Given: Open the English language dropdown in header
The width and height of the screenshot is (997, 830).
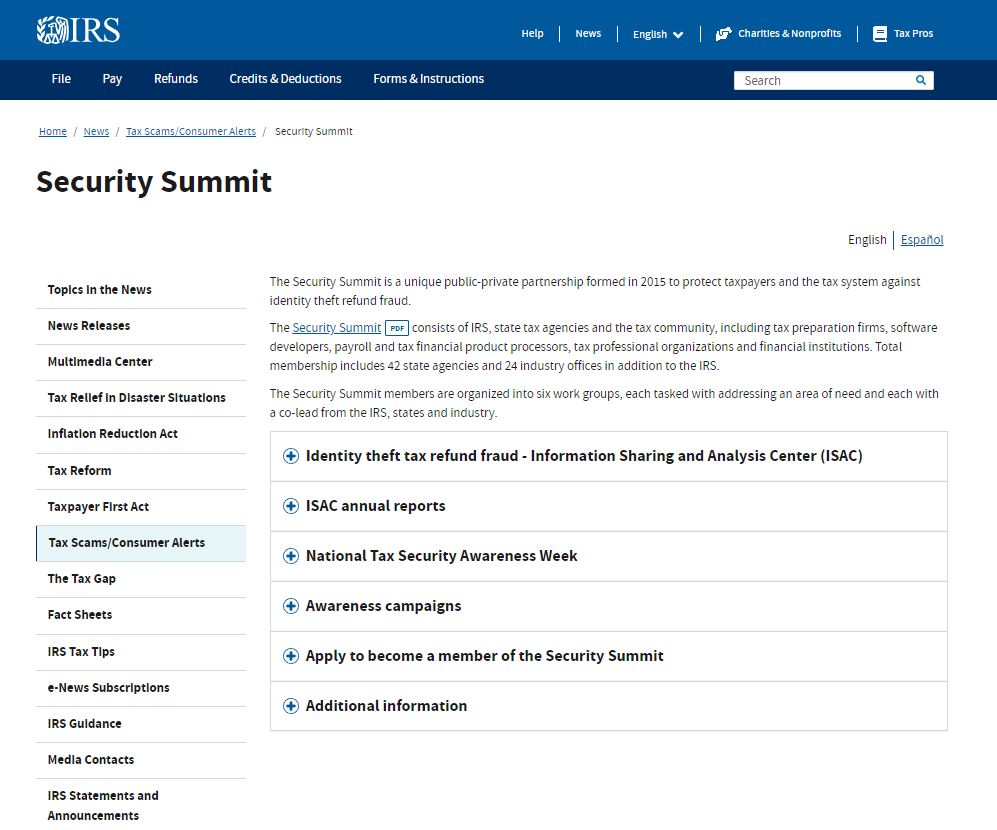Looking at the screenshot, I should pos(658,34).
